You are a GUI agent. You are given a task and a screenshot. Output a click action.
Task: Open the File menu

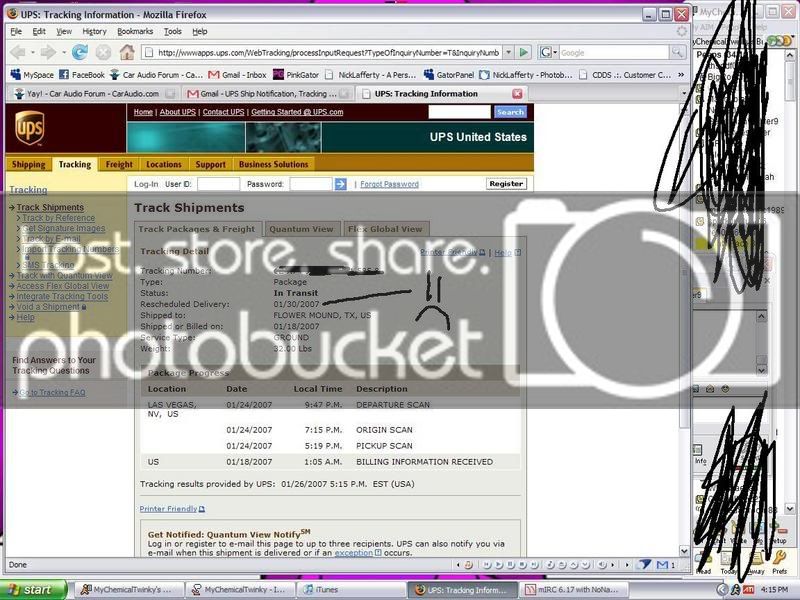pos(16,32)
